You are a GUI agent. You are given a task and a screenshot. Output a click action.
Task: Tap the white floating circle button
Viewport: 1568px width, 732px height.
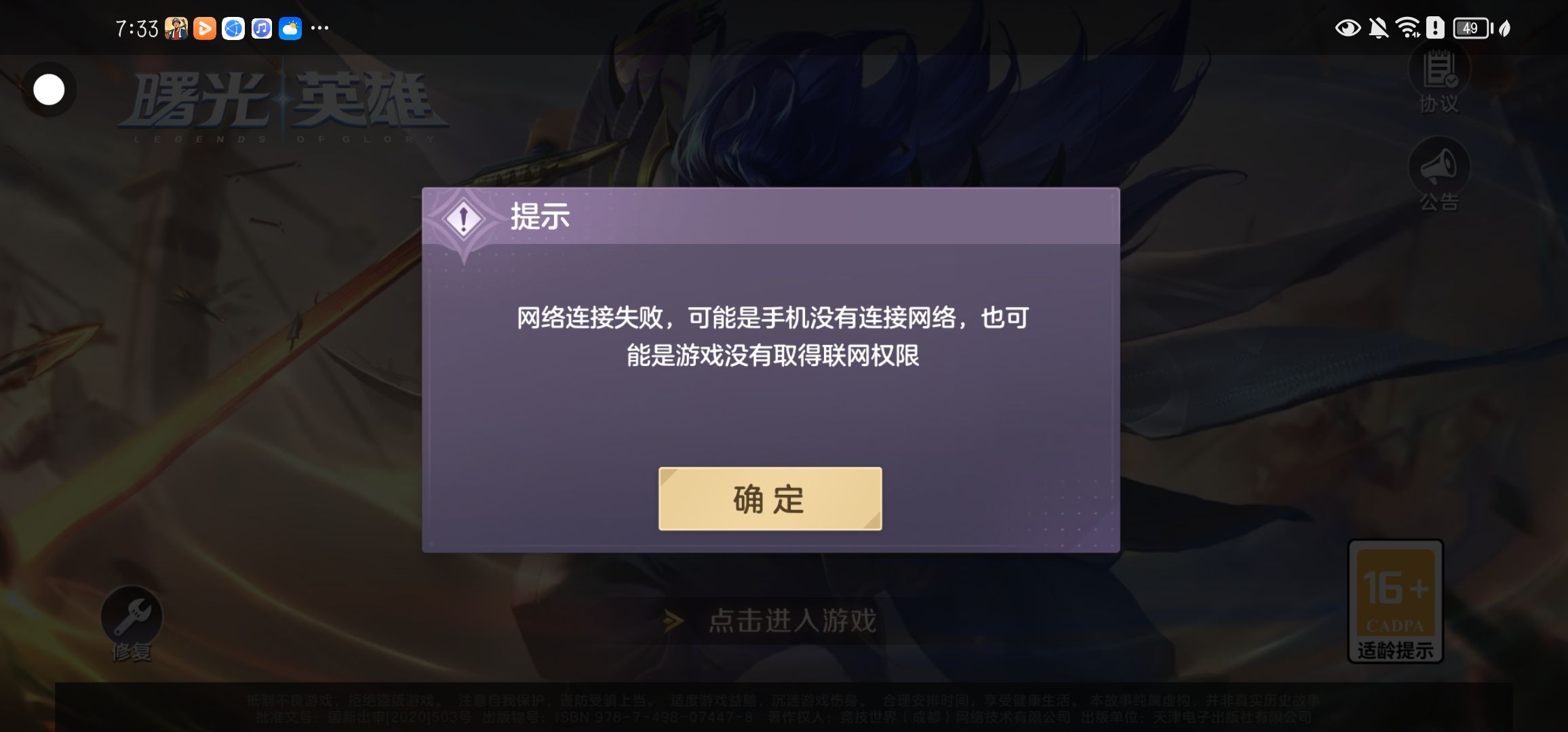pos(49,89)
